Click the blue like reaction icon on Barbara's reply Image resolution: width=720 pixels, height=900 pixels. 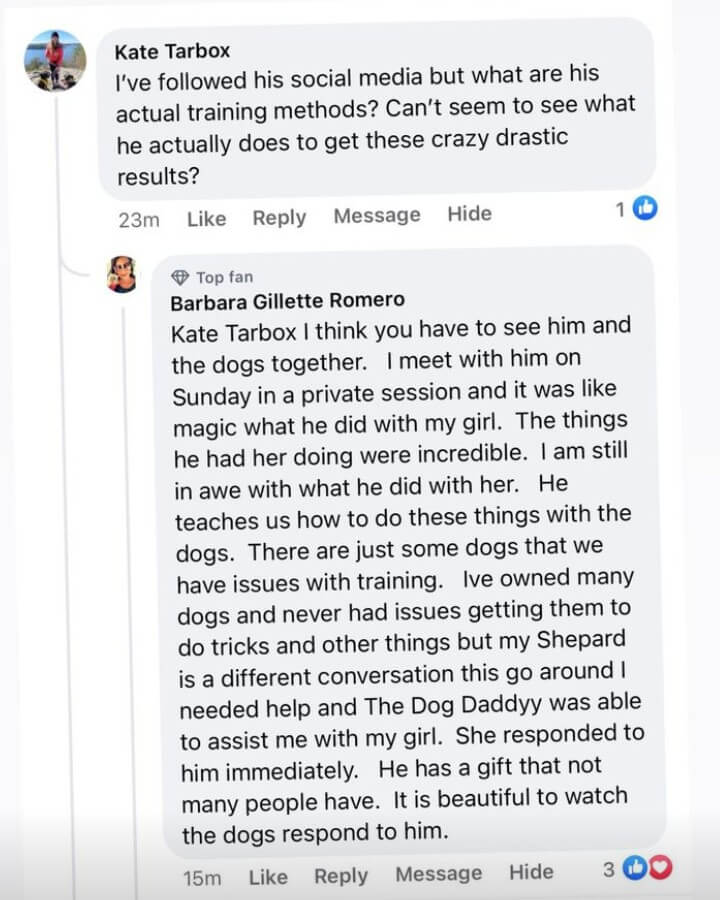(635, 870)
